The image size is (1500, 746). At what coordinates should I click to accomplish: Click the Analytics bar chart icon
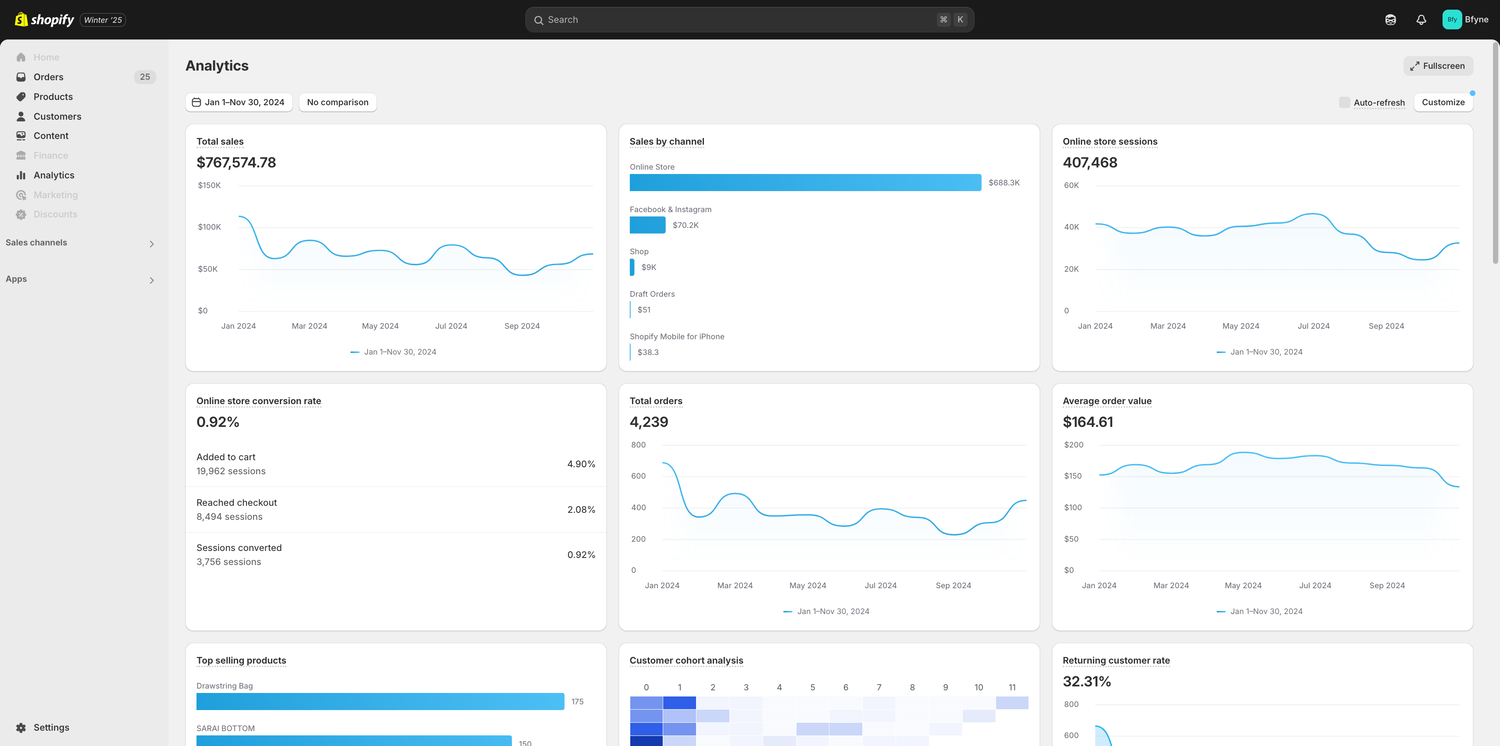coord(21,175)
